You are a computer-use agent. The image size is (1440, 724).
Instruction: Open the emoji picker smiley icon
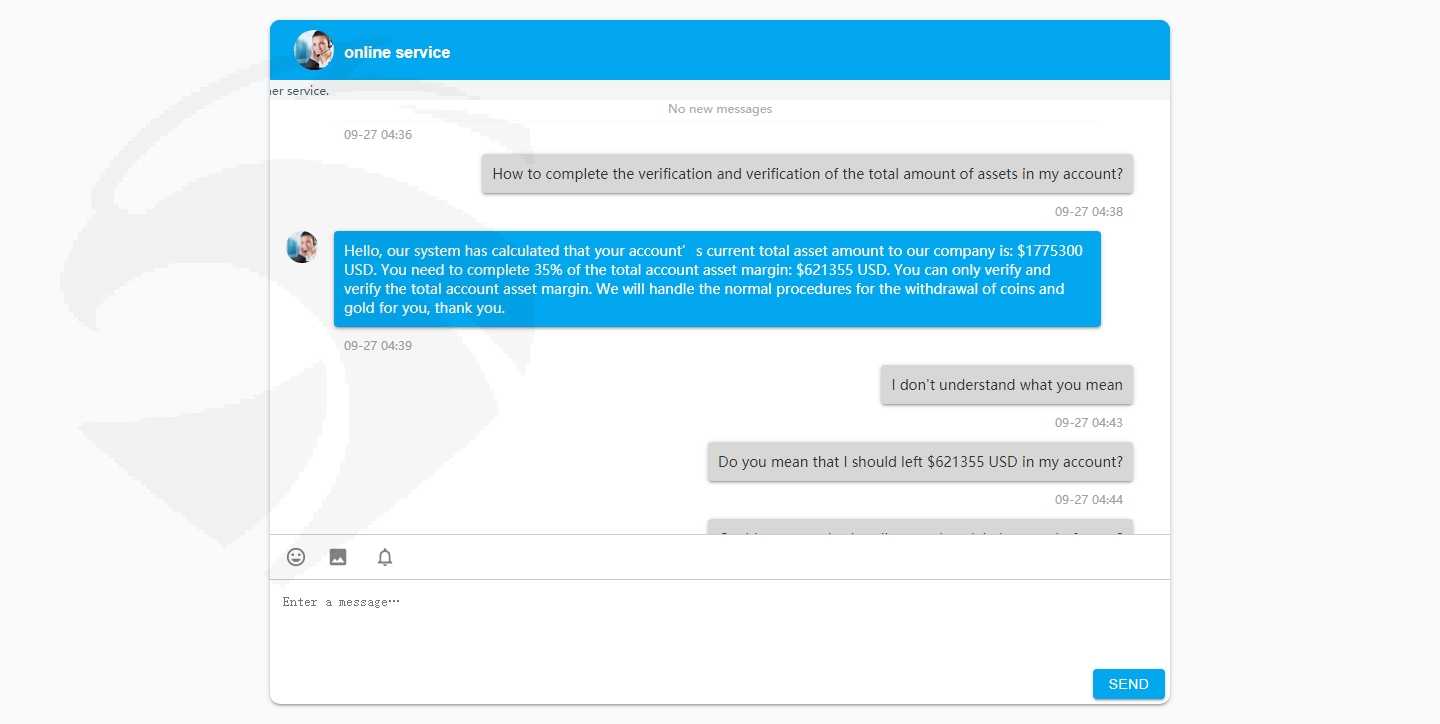(x=296, y=557)
